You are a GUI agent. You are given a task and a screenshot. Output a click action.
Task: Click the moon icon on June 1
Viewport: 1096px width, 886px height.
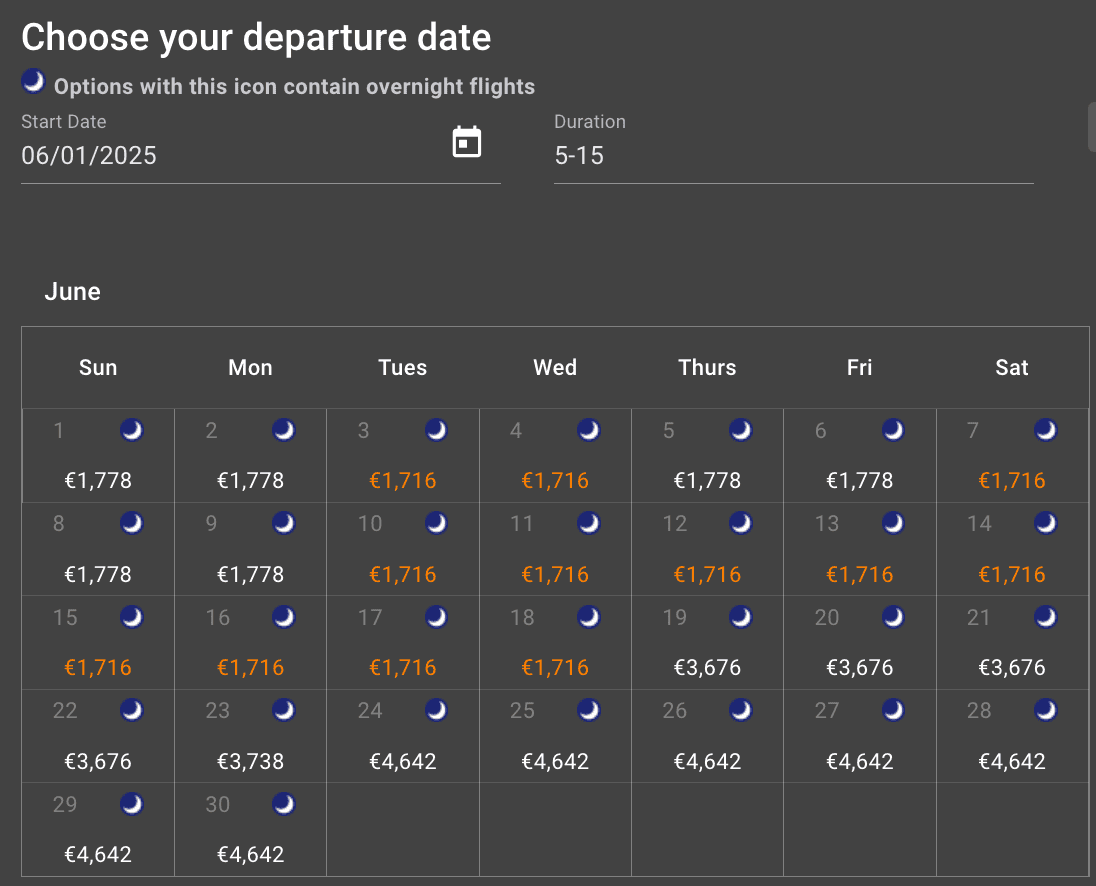(x=132, y=430)
